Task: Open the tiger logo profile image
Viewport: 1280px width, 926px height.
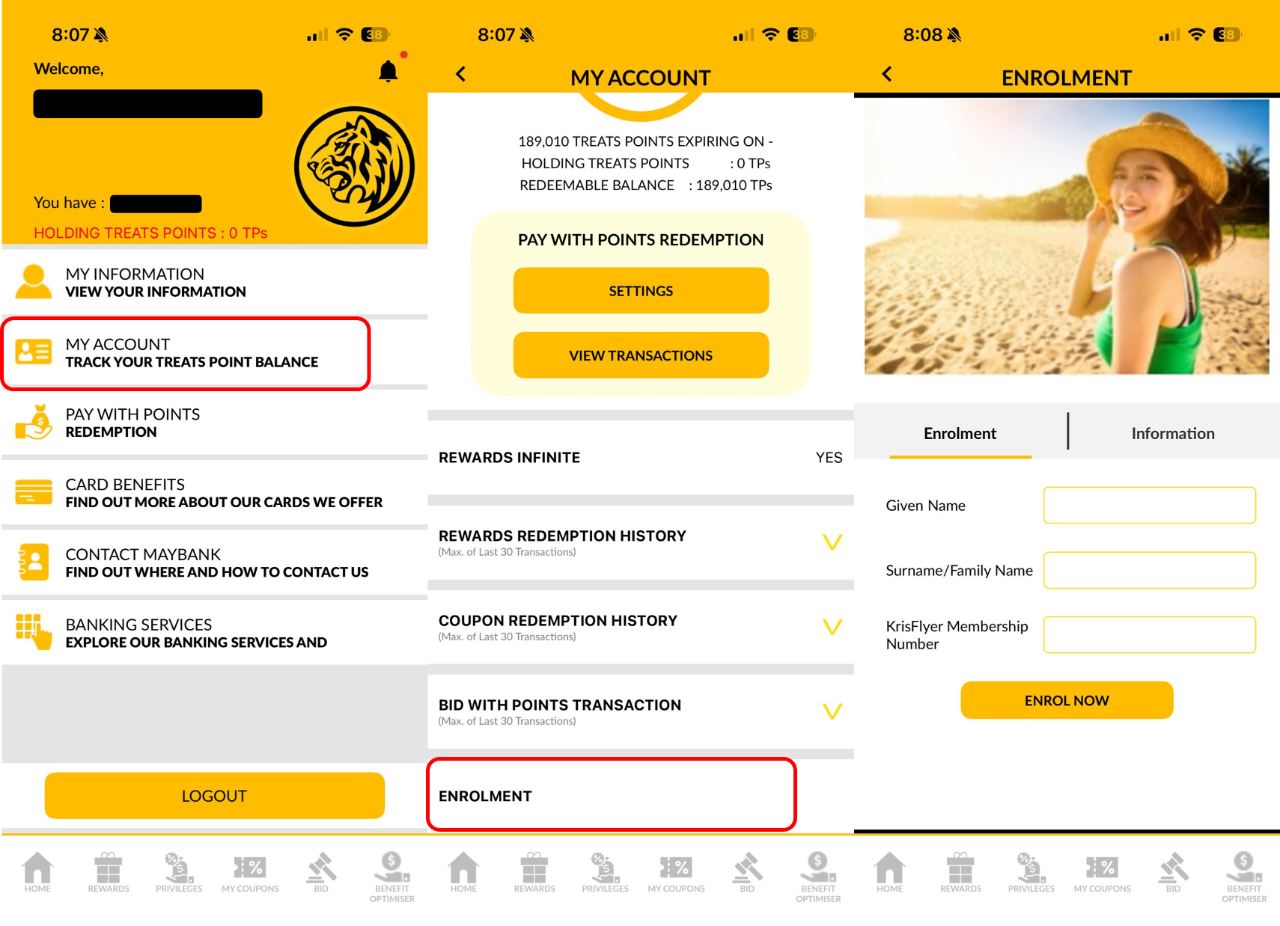Action: tap(354, 164)
